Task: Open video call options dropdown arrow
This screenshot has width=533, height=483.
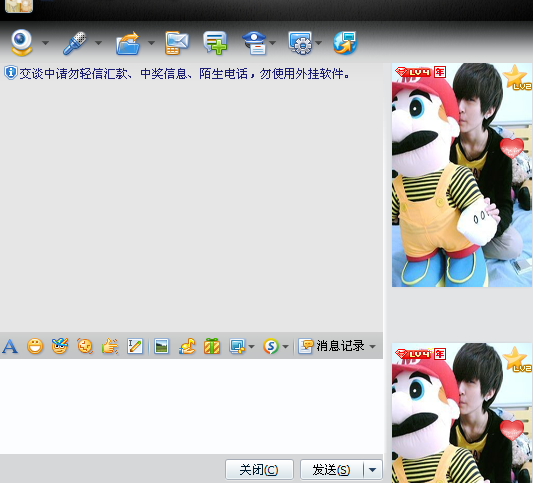Action: (x=45, y=43)
